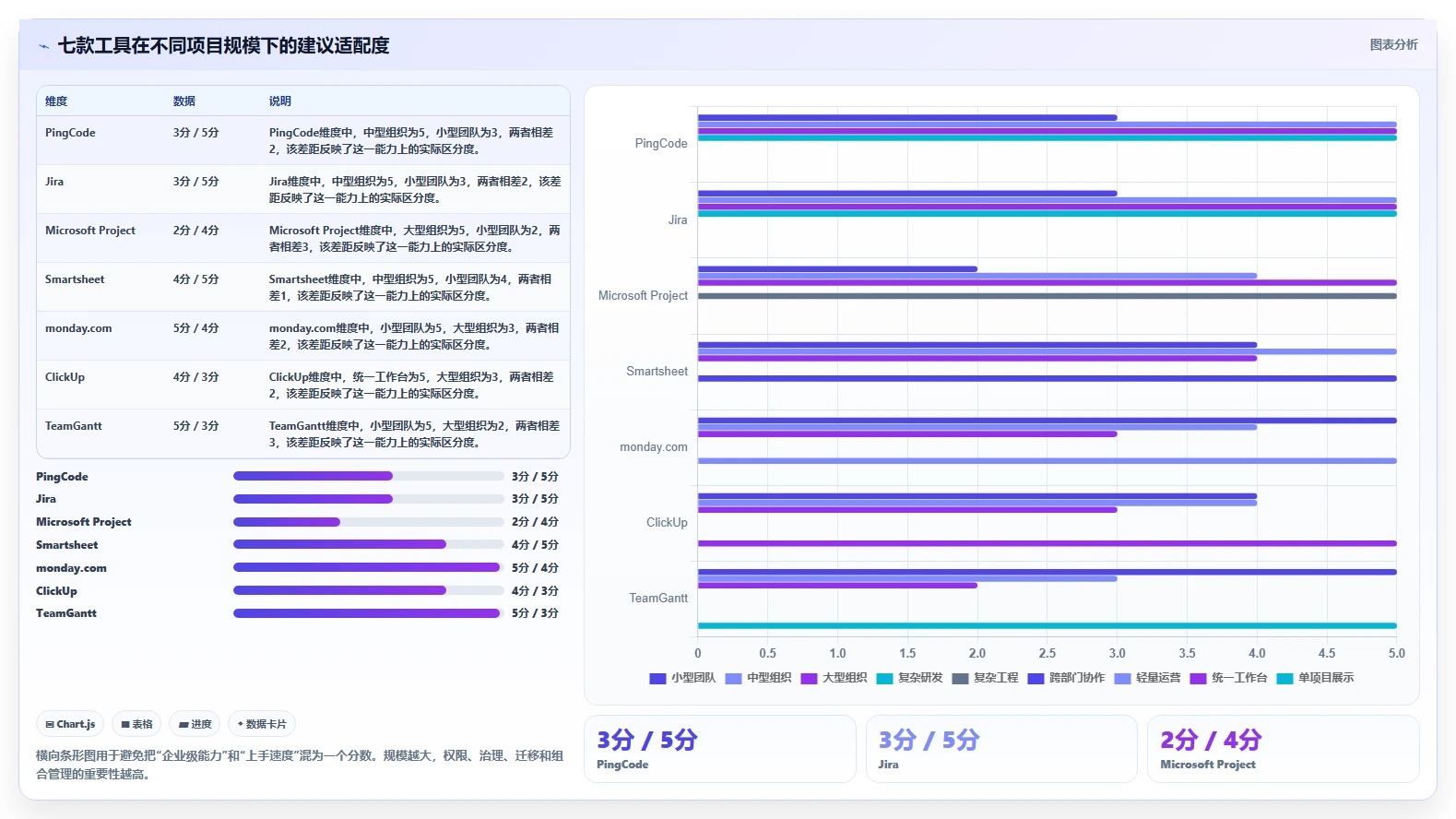The height and width of the screenshot is (819, 1456).
Task: Hide the 复杂工程 legend series
Action: pos(985,678)
